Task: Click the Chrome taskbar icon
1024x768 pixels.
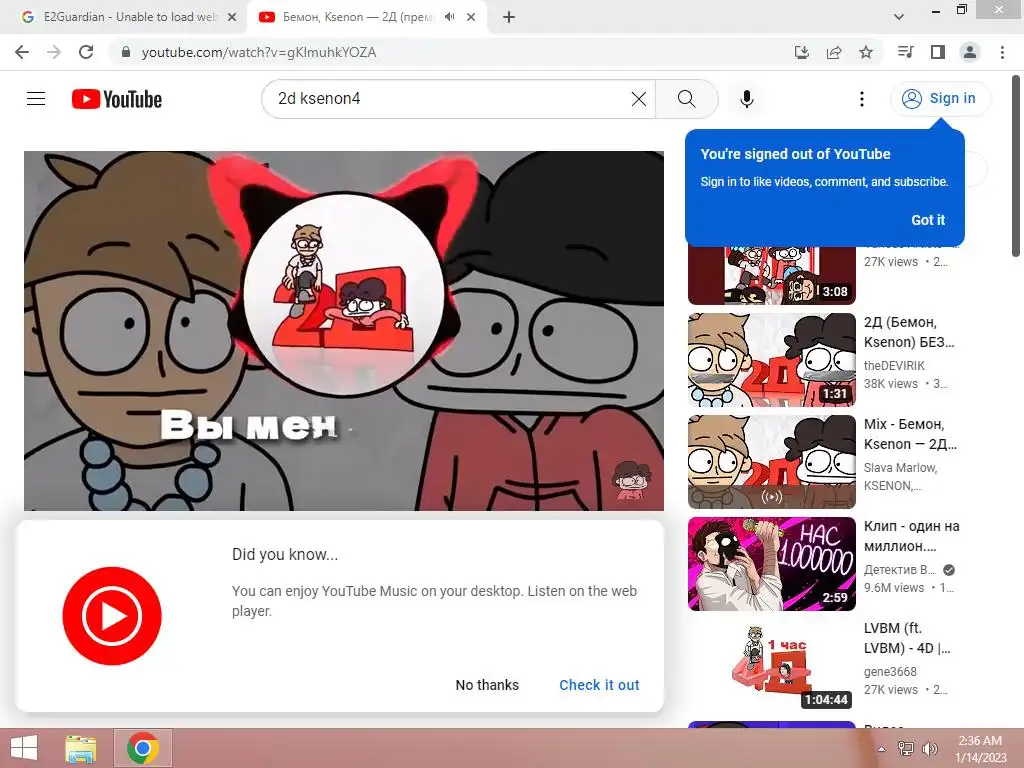Action: pos(143,748)
